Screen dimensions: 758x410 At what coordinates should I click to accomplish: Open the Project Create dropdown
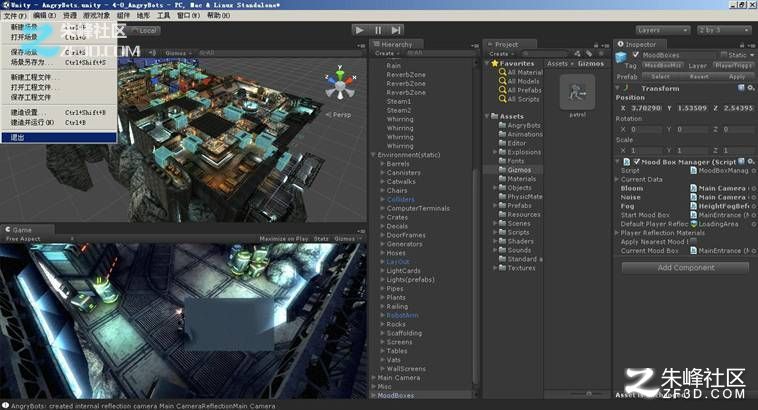(x=501, y=54)
